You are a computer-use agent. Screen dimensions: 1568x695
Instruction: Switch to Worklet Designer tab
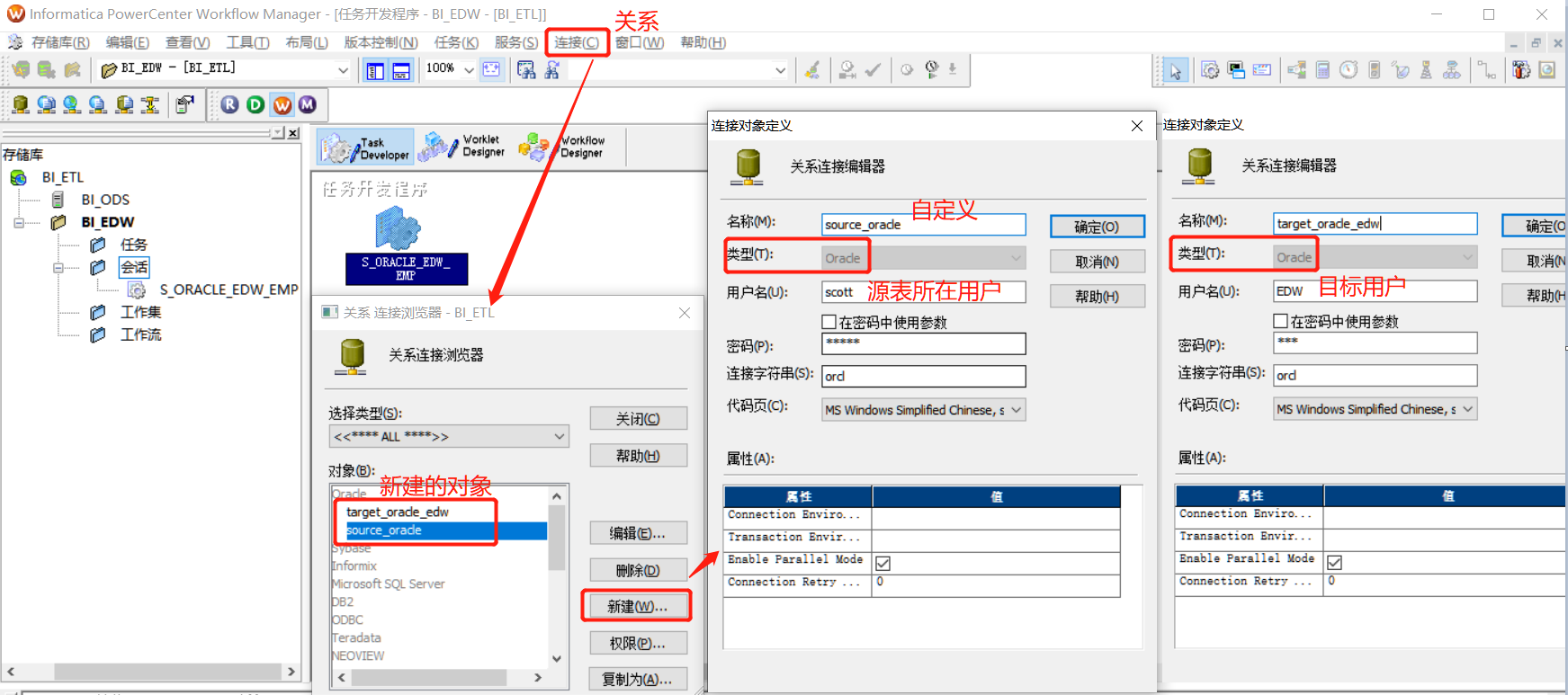[464, 147]
